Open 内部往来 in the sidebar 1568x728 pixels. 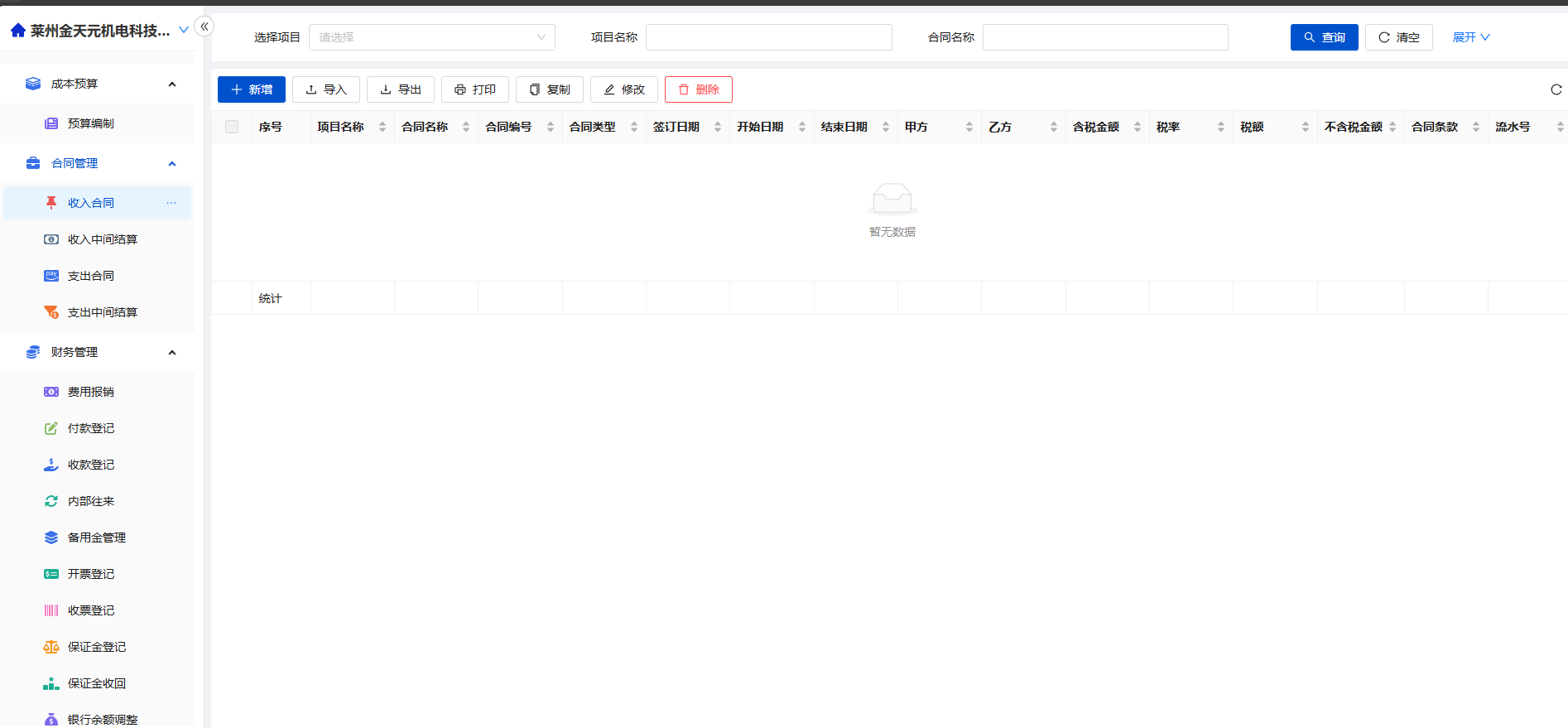(90, 501)
